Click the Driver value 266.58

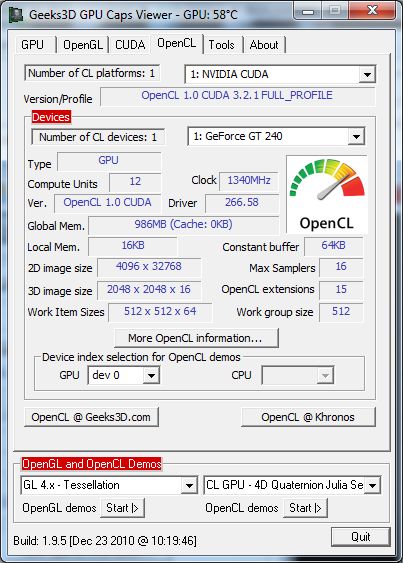click(x=242, y=203)
